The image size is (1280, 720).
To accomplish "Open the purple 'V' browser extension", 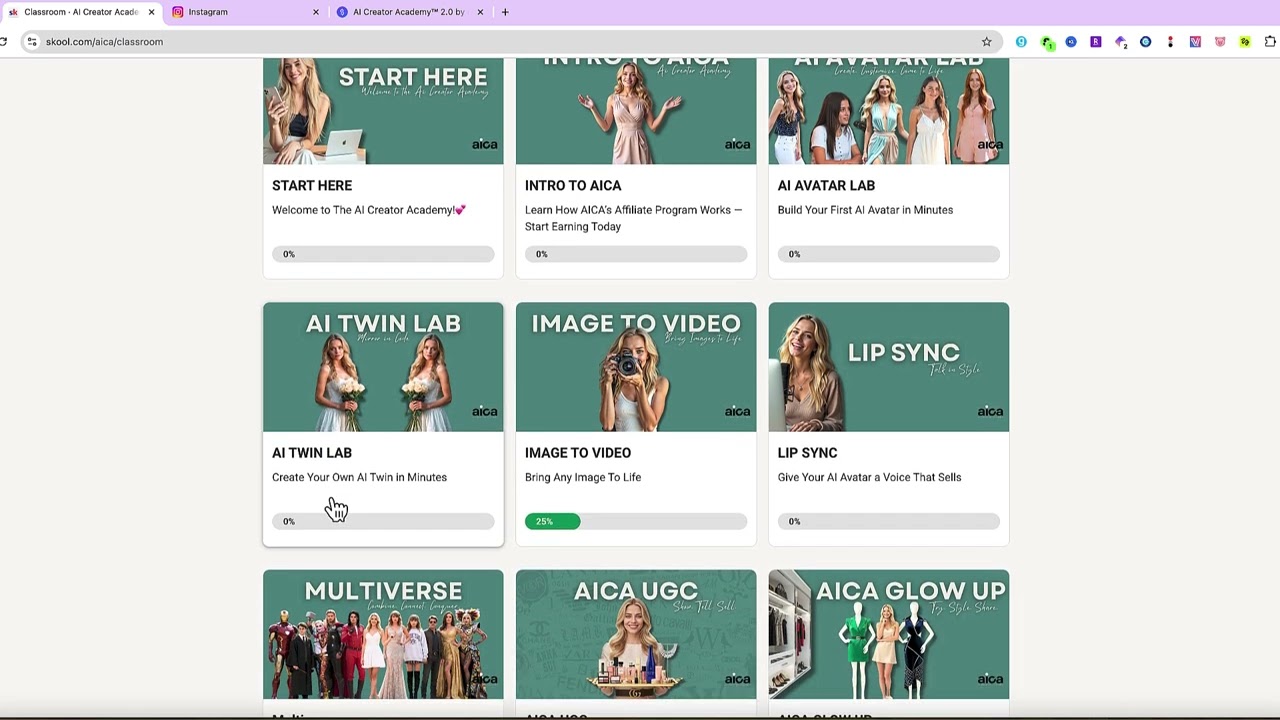I will tap(1195, 42).
